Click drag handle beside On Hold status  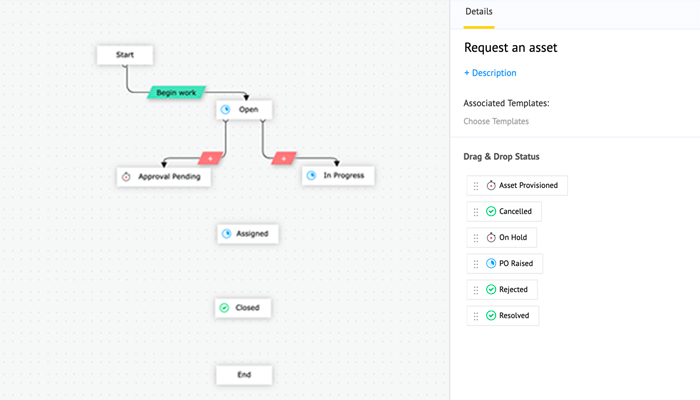click(476, 238)
